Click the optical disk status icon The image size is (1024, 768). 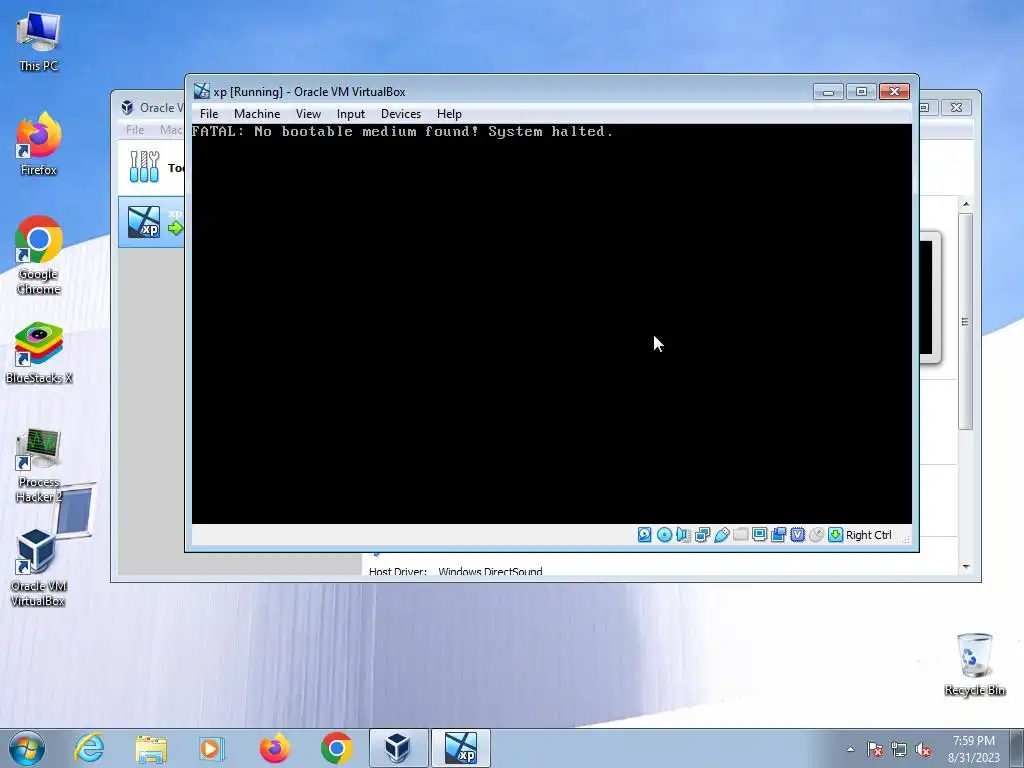[664, 535]
